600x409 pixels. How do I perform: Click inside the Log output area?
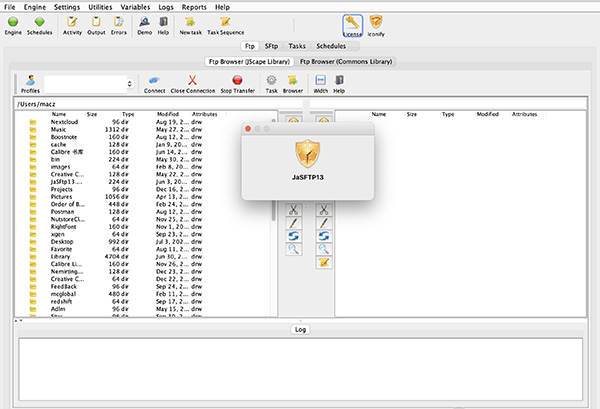pos(300,369)
